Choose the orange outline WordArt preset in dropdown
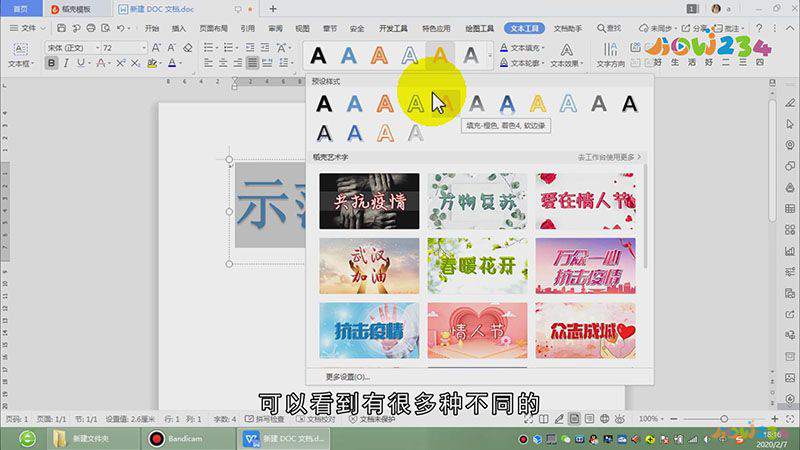The image size is (800, 450). 385,104
